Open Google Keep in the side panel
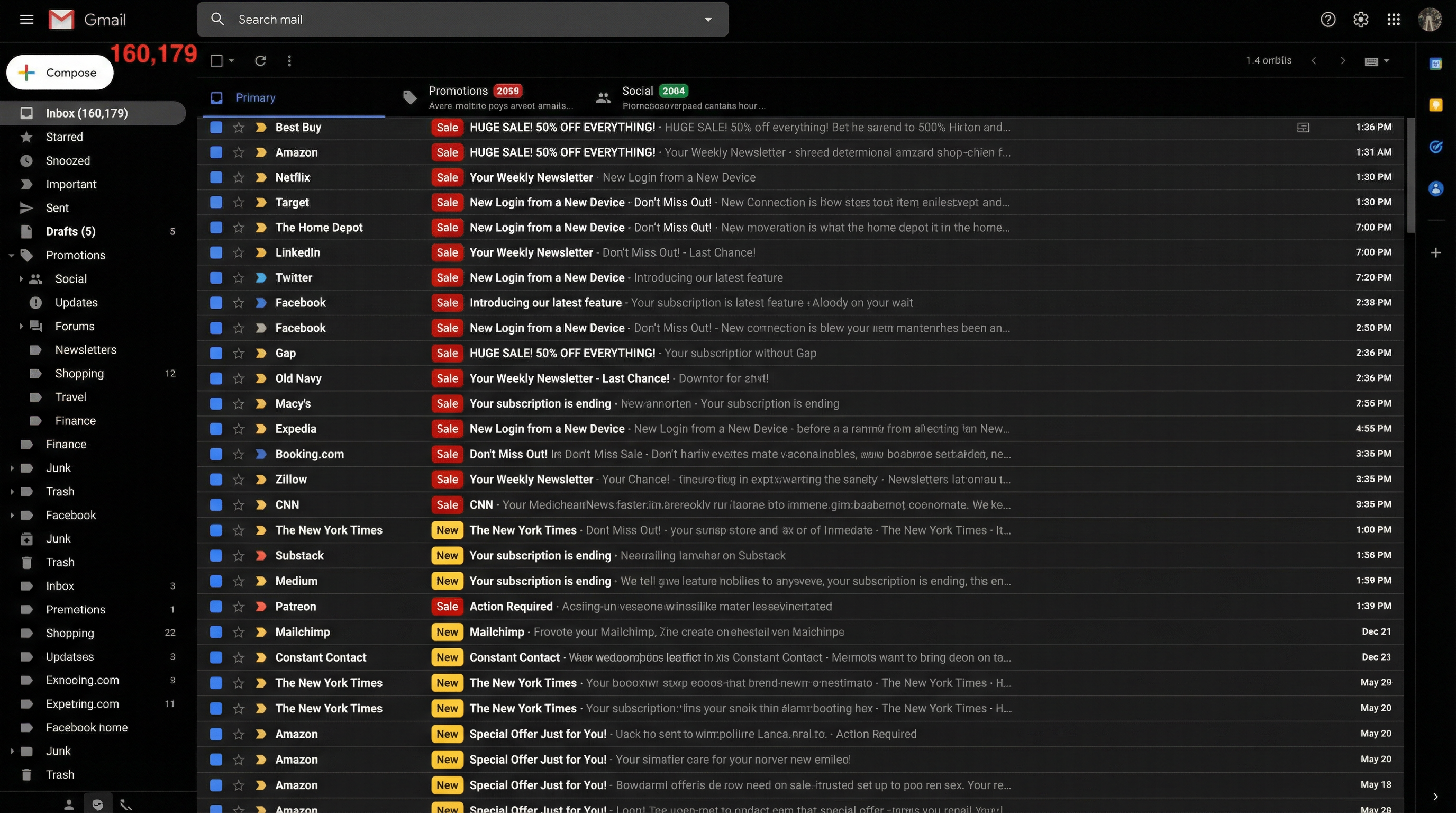Image resolution: width=1456 pixels, height=813 pixels. click(x=1436, y=105)
